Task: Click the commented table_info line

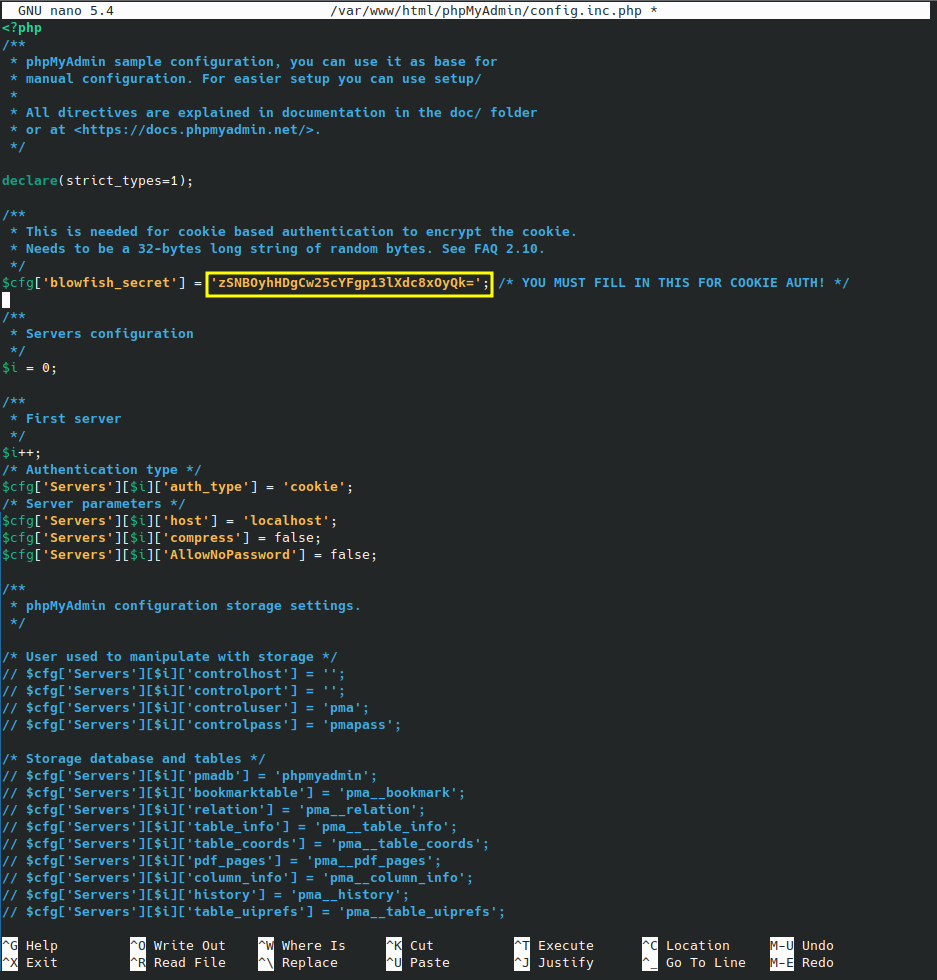Action: pos(229,827)
